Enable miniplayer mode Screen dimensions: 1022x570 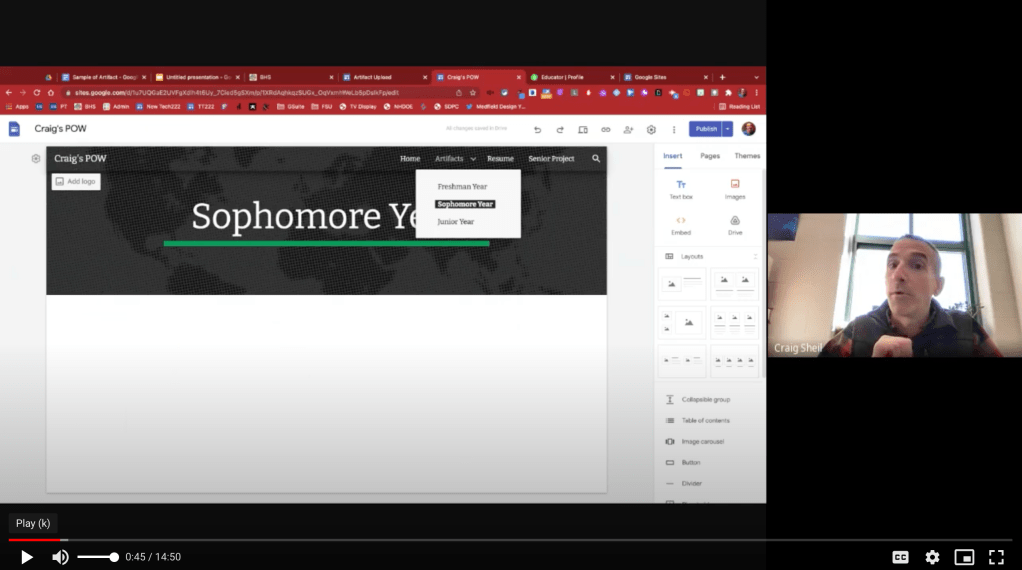point(964,557)
